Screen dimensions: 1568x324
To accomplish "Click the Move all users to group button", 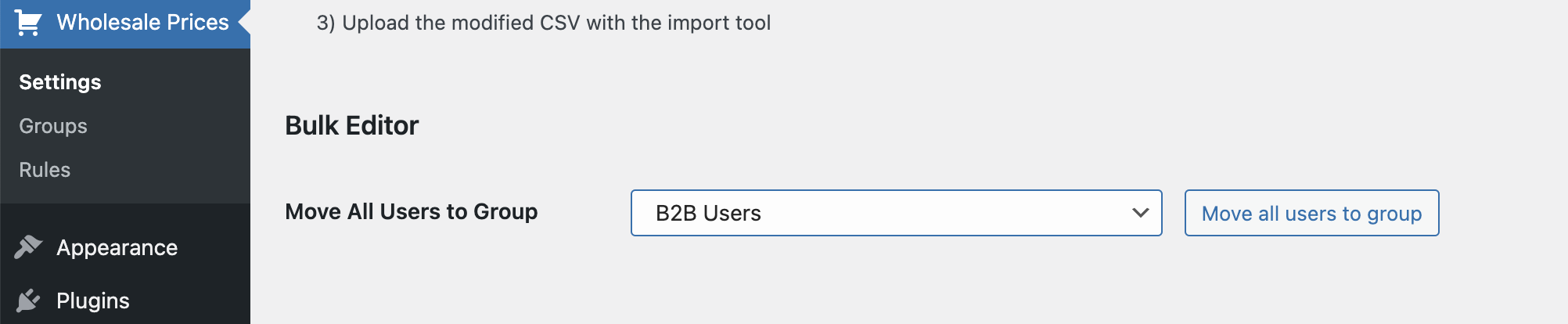I will tap(1312, 213).
